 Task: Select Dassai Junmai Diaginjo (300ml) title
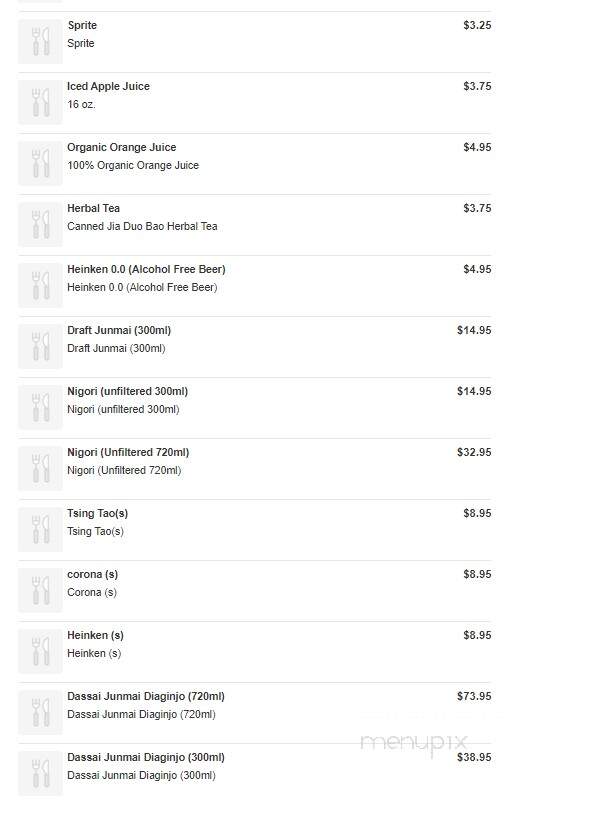point(146,758)
